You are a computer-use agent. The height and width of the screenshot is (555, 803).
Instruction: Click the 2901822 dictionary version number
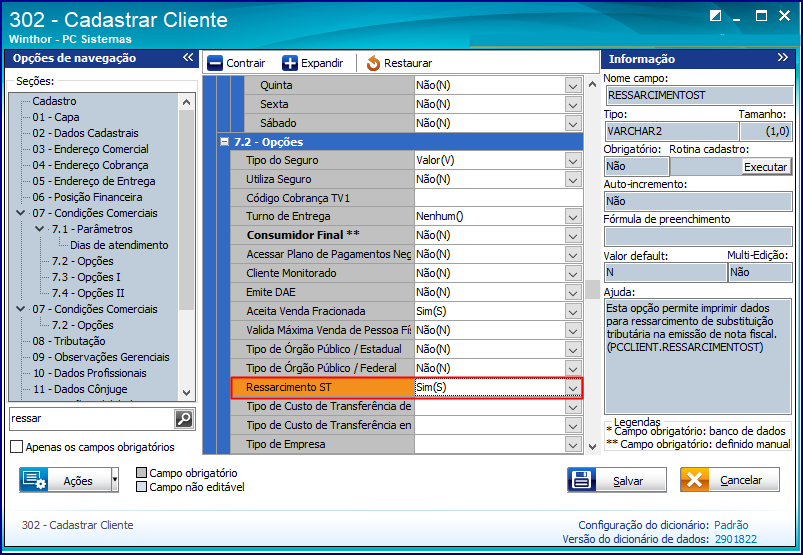tap(736, 539)
